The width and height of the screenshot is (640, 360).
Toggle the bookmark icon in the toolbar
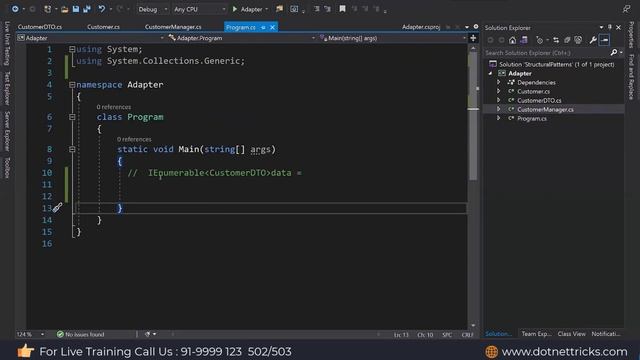(x=342, y=9)
